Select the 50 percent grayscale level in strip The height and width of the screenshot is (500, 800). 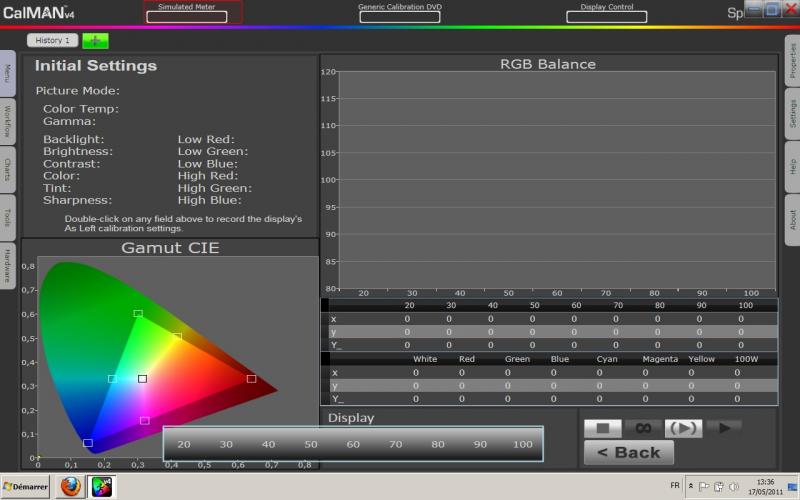point(311,444)
